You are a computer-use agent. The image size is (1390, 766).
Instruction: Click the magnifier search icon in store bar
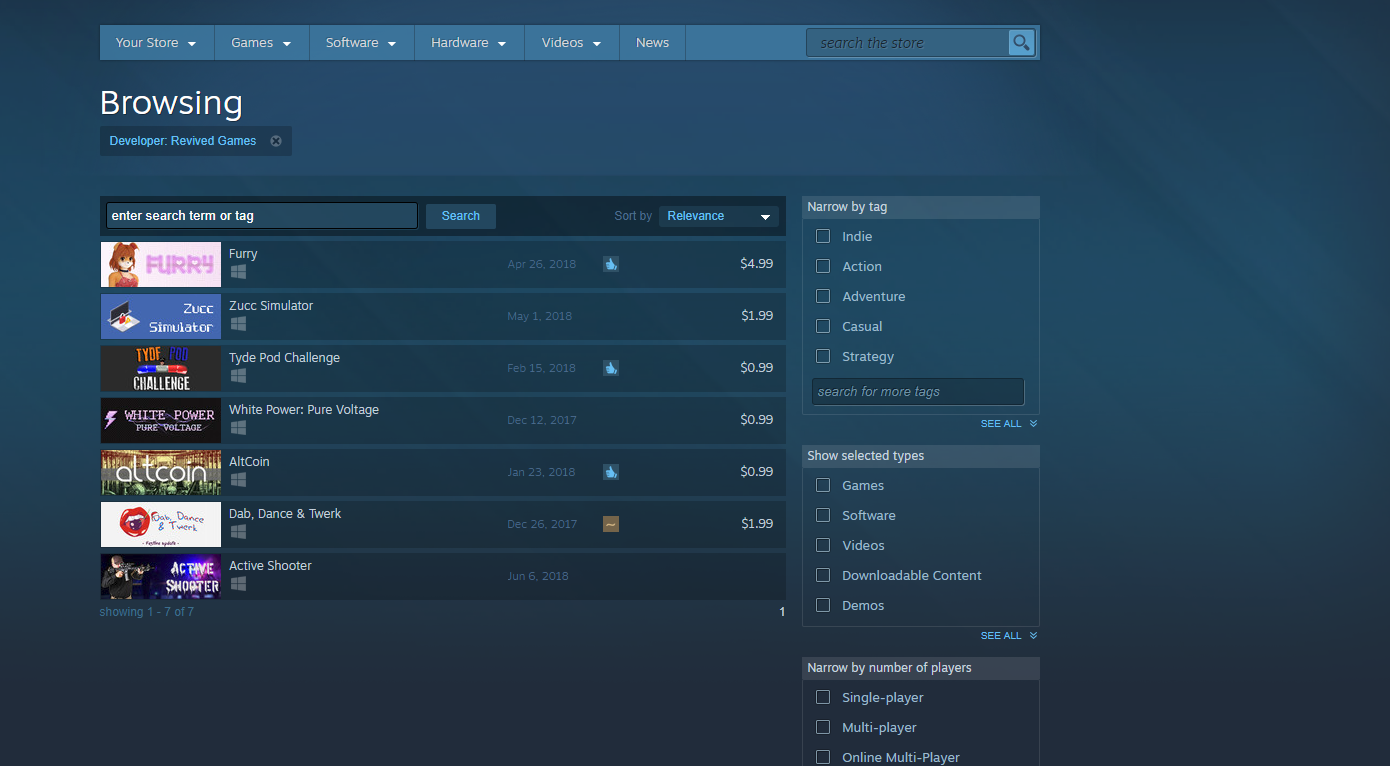[1021, 42]
